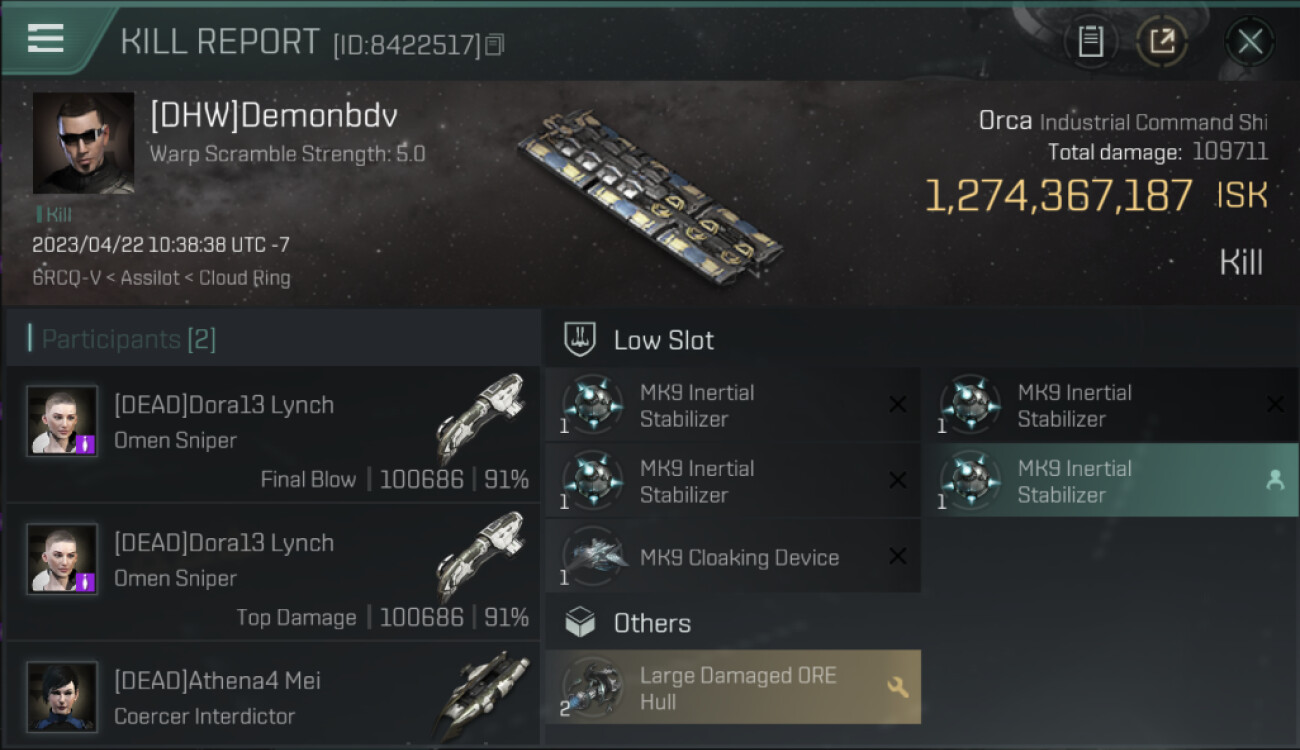The height and width of the screenshot is (750, 1300).
Task: Click the X on MK9 Cloaking Device
Action: click(898, 557)
